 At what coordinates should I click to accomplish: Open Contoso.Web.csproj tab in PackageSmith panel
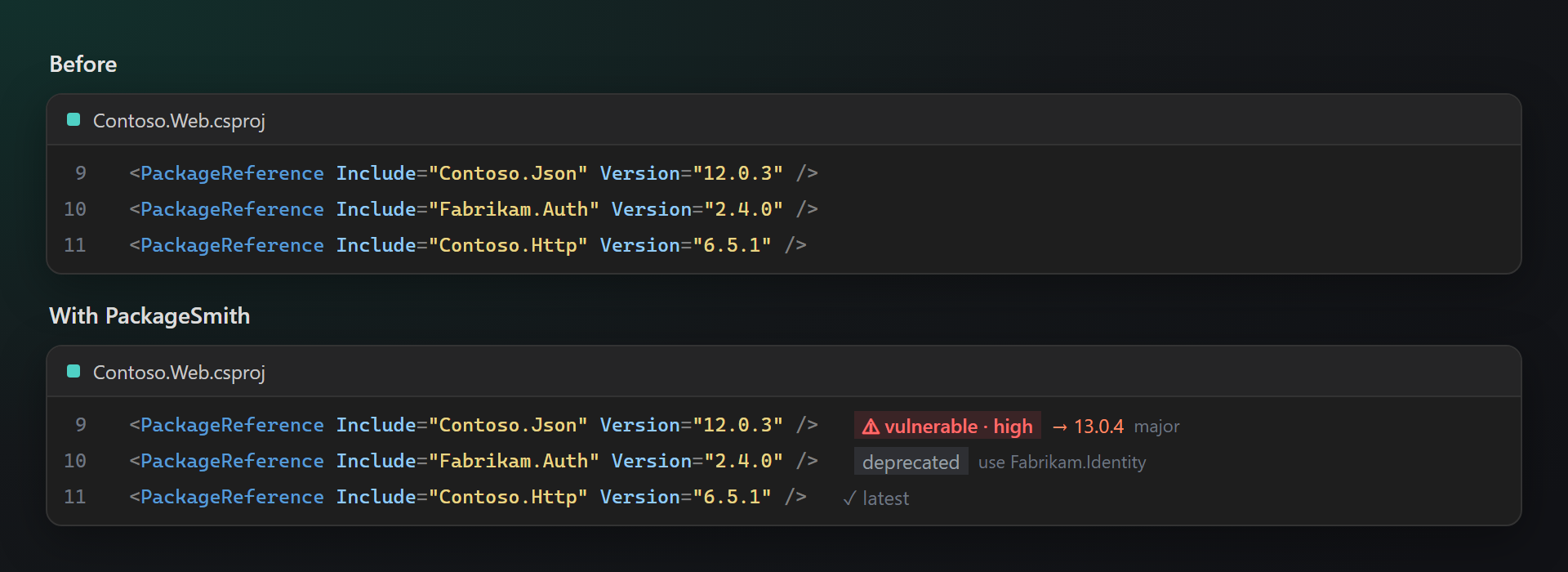click(x=179, y=373)
